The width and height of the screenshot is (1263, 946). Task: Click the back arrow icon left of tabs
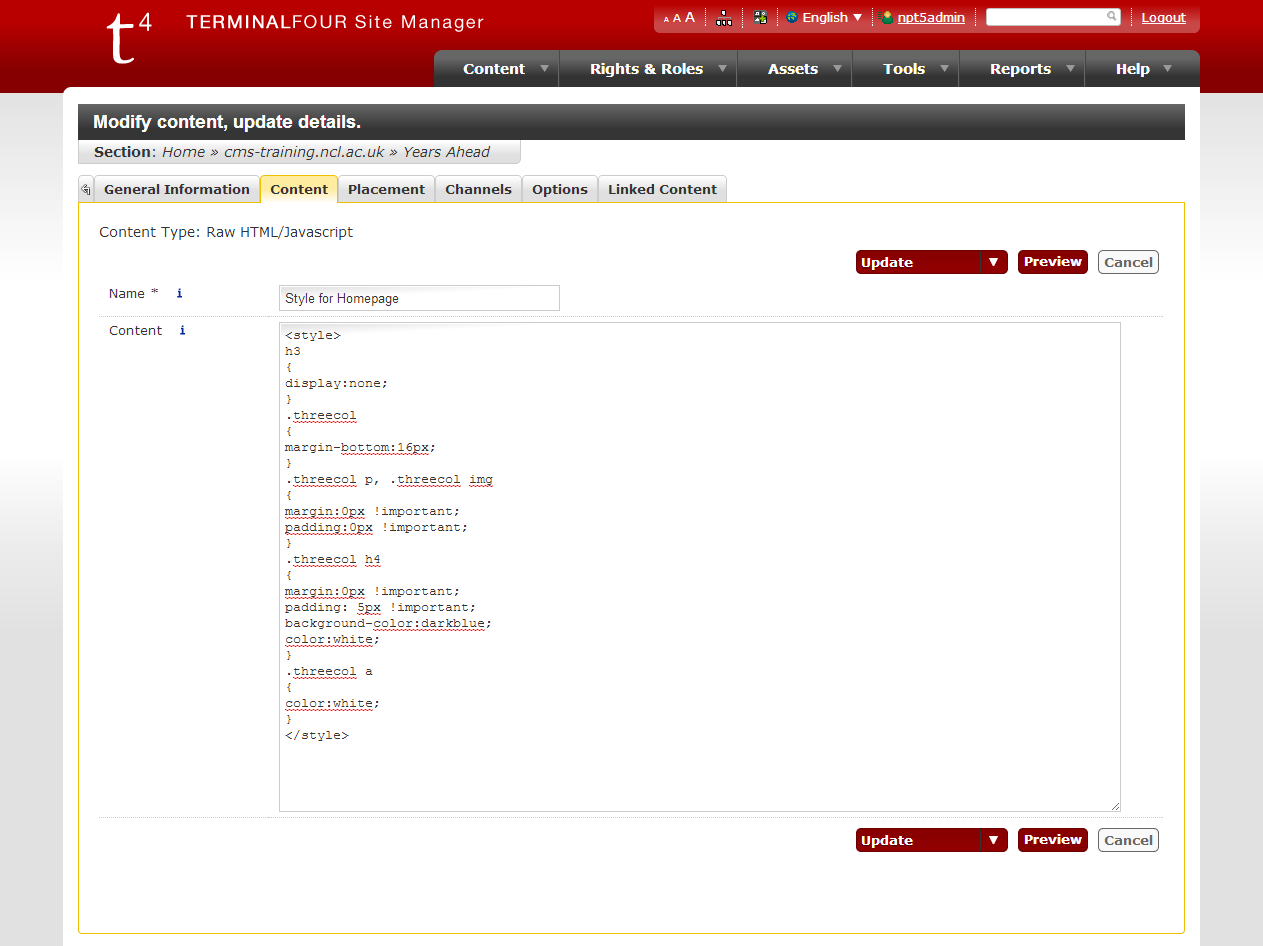(x=86, y=189)
